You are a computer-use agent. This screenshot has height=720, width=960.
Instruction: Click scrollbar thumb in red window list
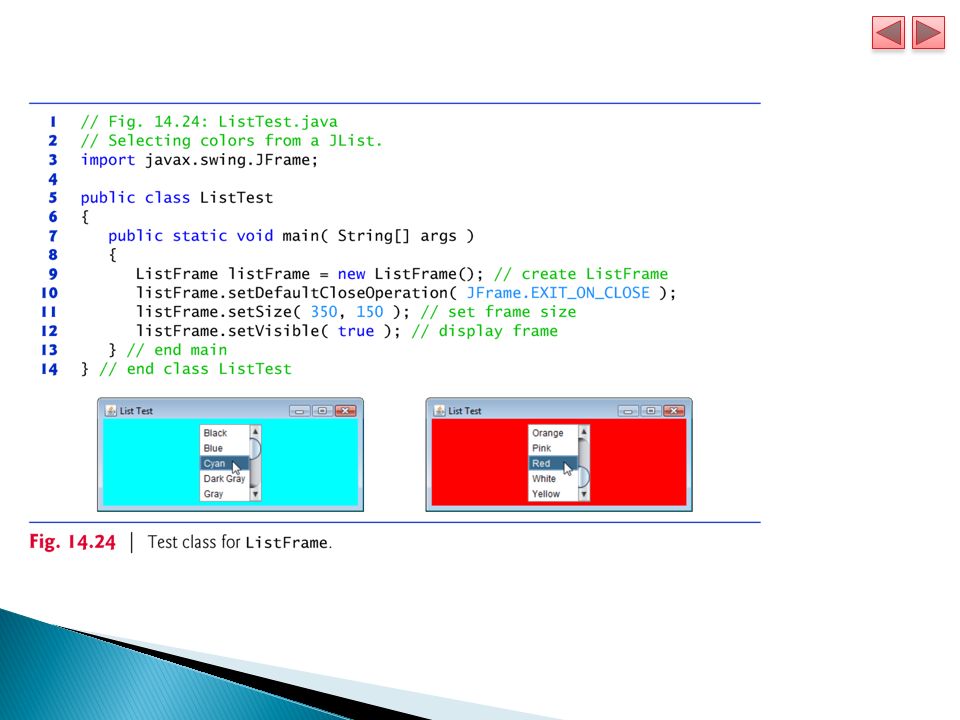583,476
